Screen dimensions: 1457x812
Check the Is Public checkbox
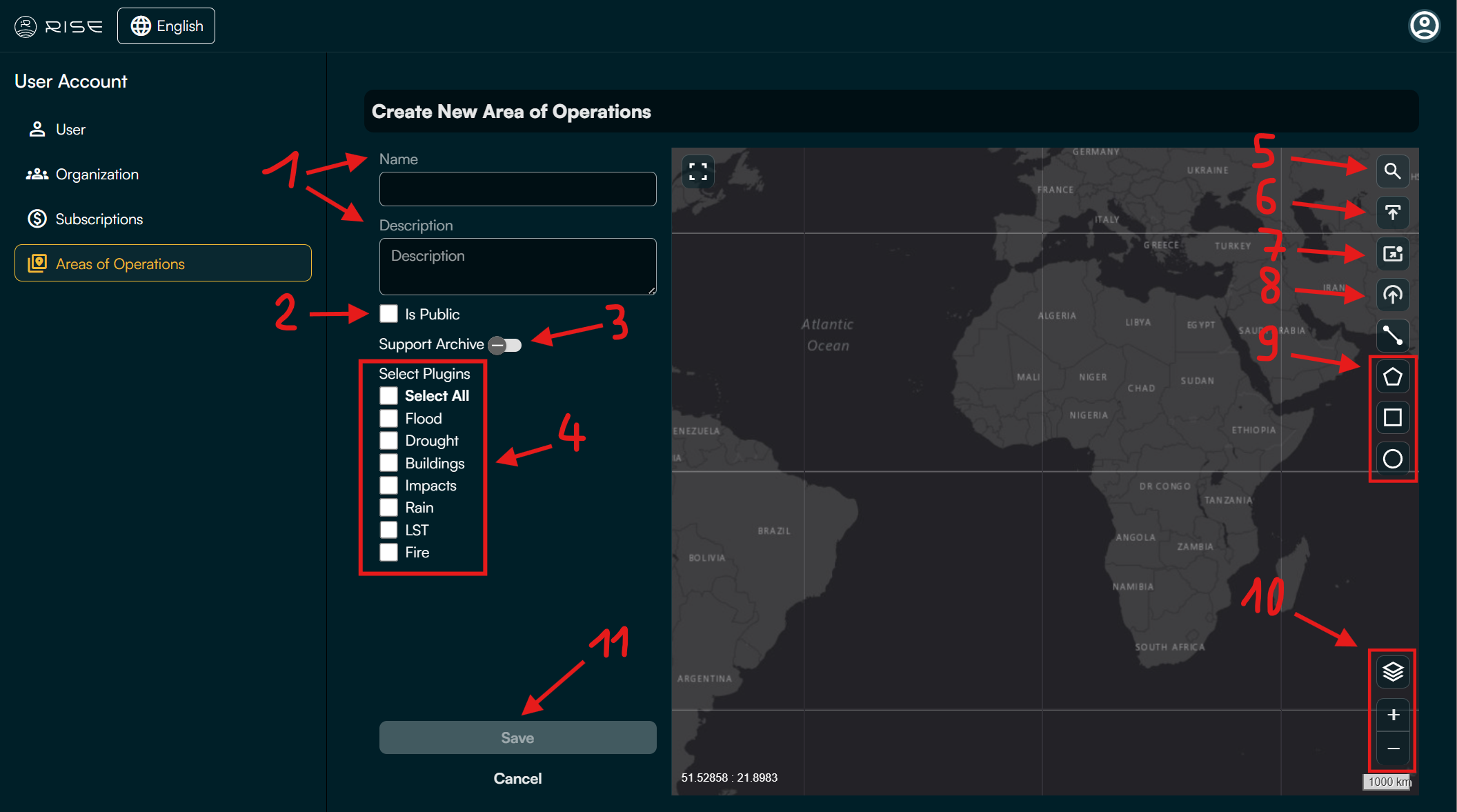[x=388, y=314]
